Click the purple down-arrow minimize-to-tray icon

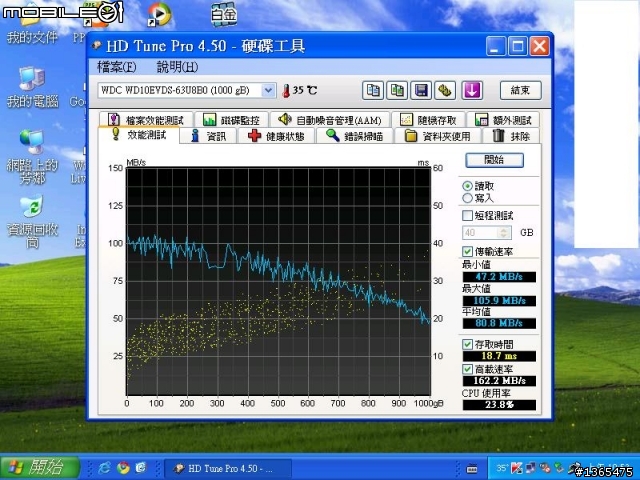click(472, 90)
